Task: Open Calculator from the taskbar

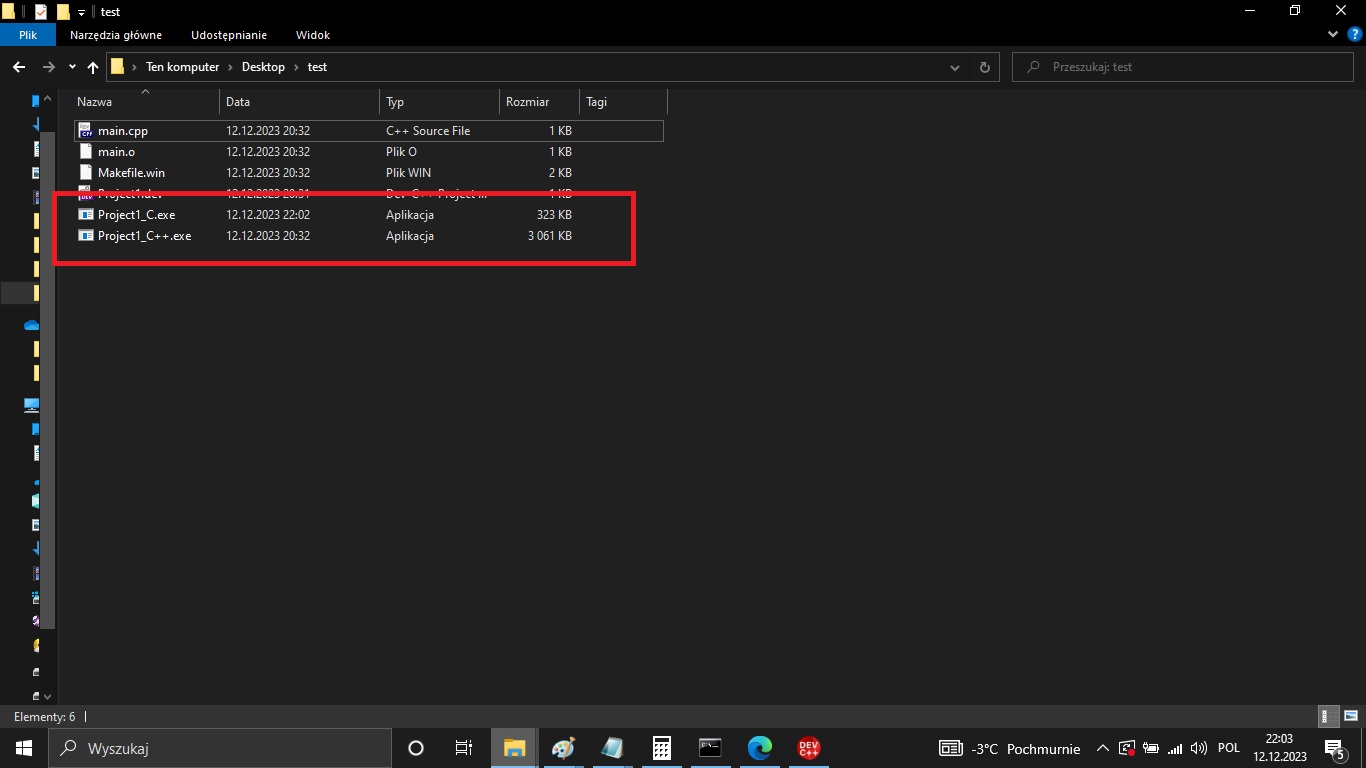Action: (661, 748)
